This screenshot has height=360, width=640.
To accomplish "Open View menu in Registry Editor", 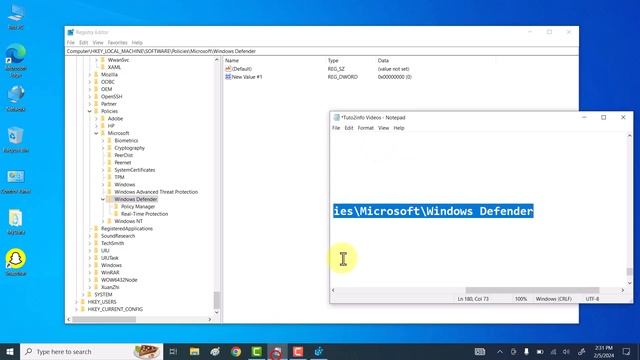I will (98, 42).
